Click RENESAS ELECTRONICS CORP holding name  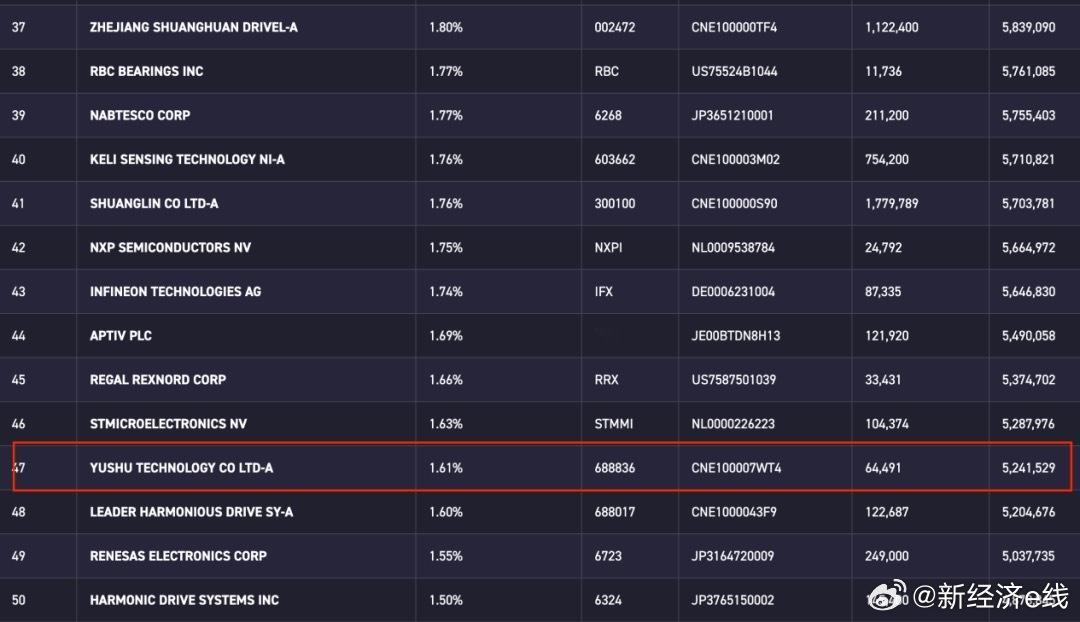coord(178,556)
